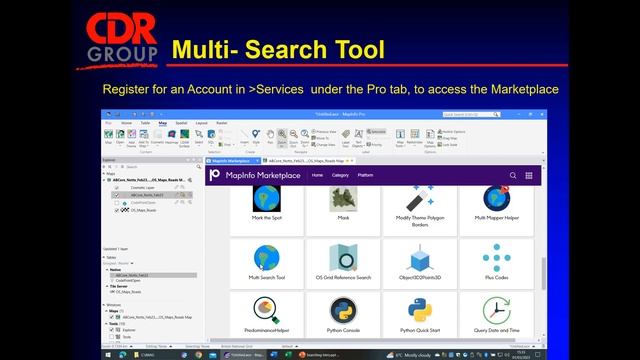This screenshot has height=360, width=640.
Task: Collapse the Tile Server group
Action: (x=107, y=287)
